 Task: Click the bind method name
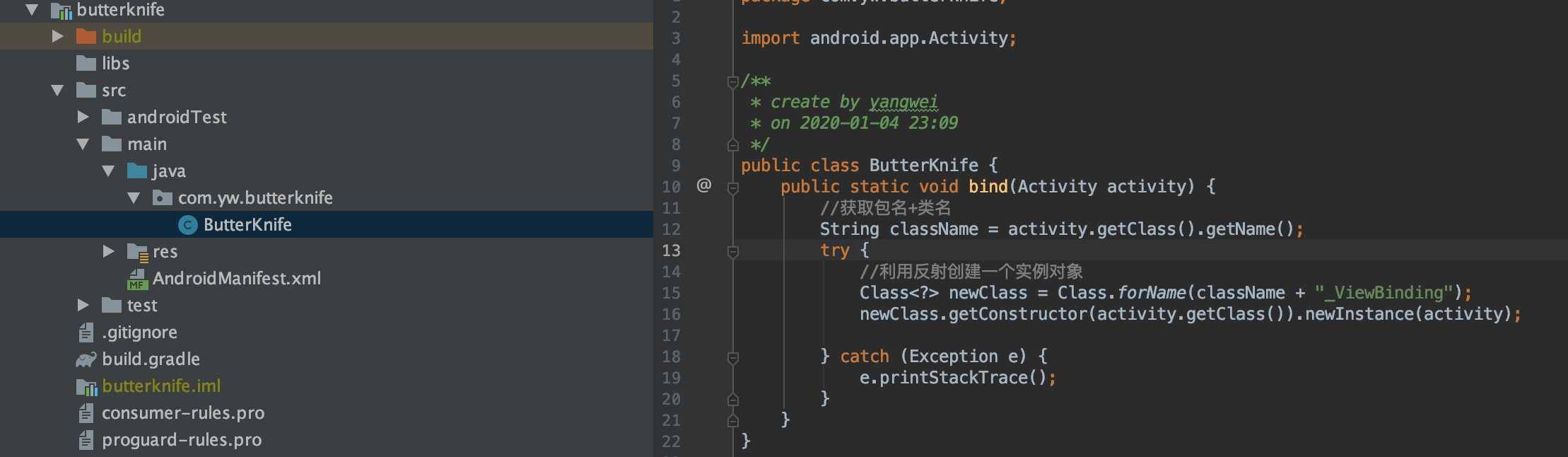(988, 187)
